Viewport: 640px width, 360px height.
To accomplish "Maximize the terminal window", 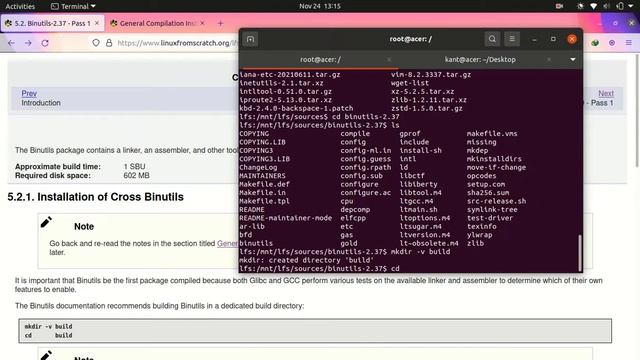I will (553, 39).
